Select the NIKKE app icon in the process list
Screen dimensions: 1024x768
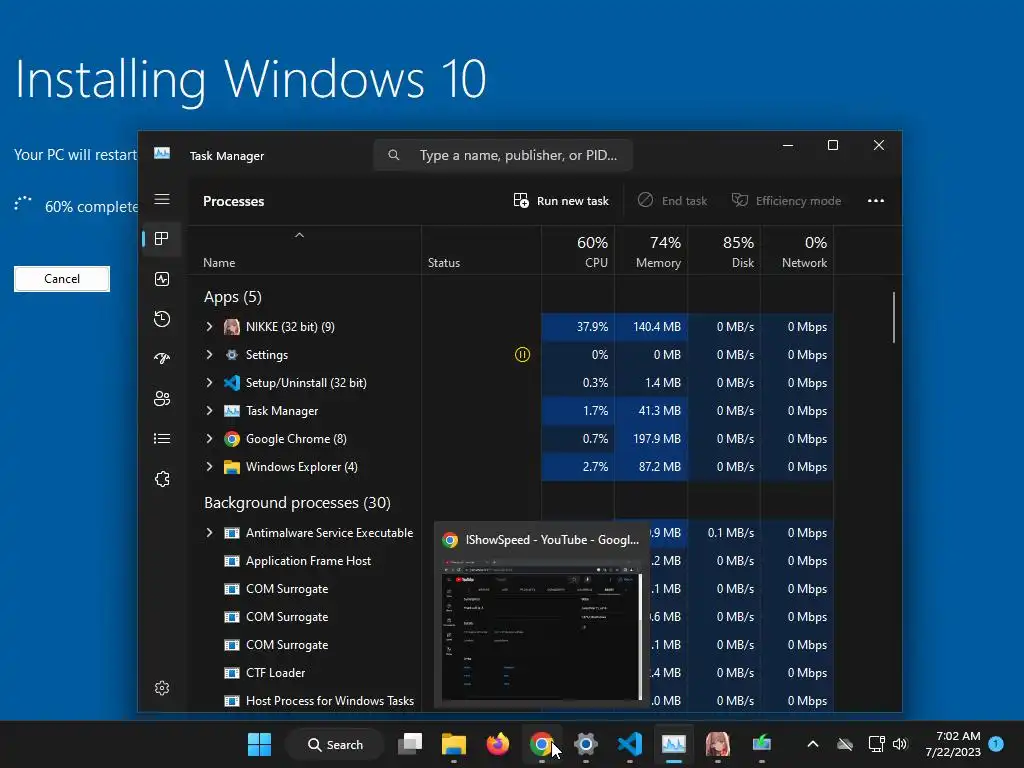(232, 327)
